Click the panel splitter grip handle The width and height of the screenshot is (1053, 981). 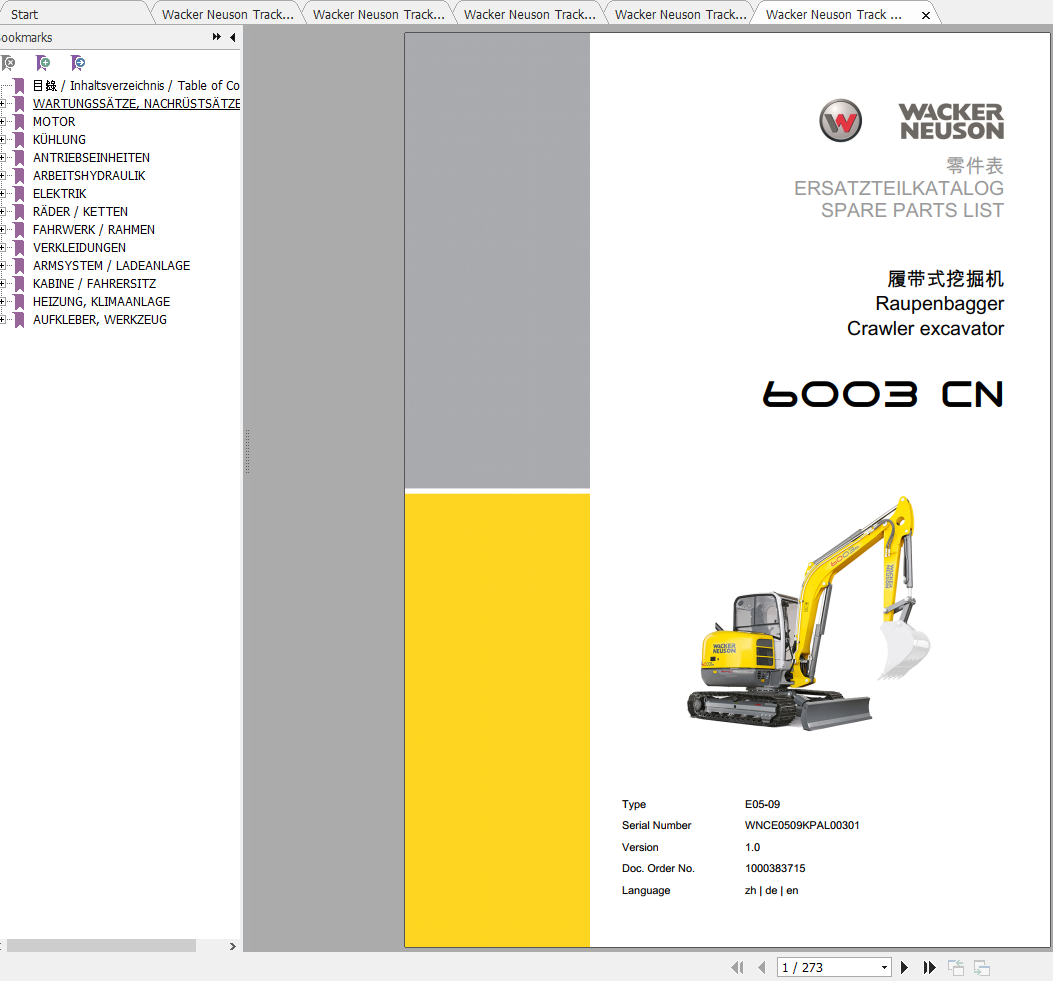(x=247, y=451)
